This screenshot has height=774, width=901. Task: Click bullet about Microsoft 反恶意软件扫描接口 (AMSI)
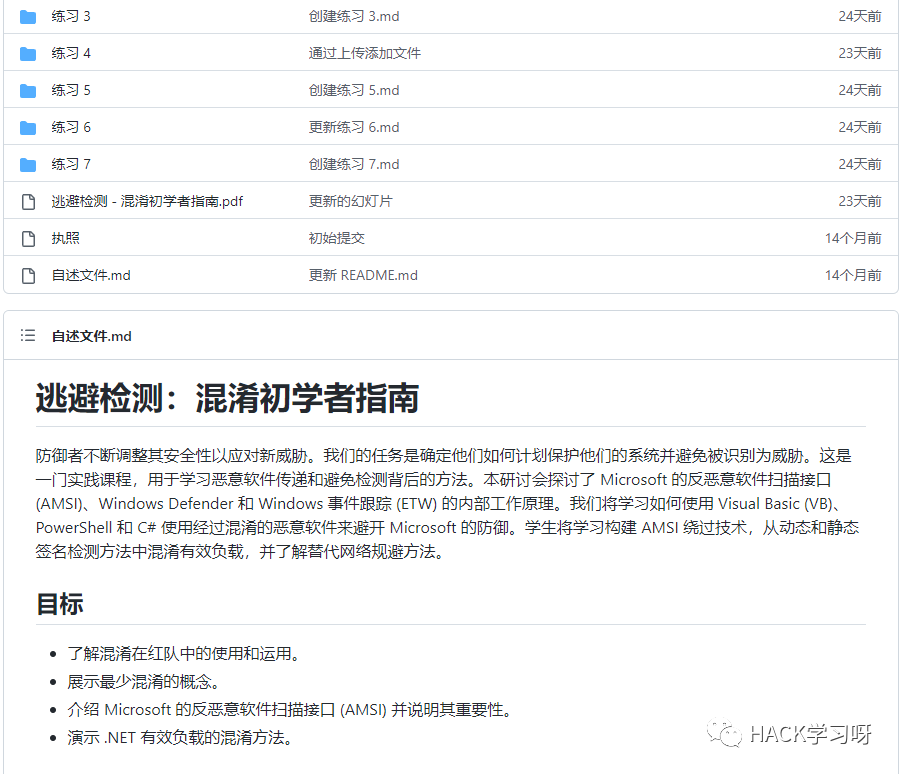[289, 710]
